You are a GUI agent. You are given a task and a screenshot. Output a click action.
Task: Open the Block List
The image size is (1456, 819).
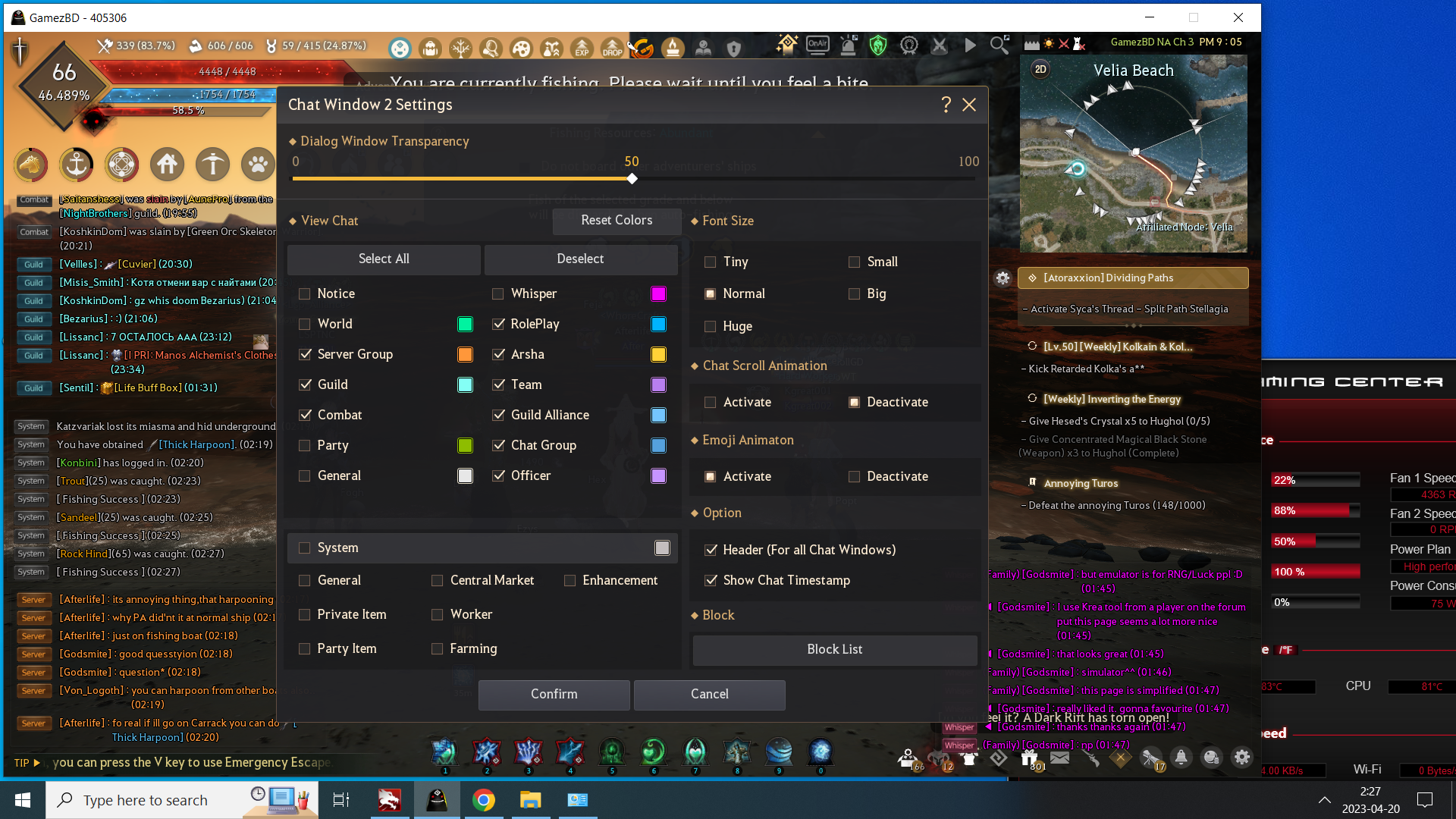834,650
